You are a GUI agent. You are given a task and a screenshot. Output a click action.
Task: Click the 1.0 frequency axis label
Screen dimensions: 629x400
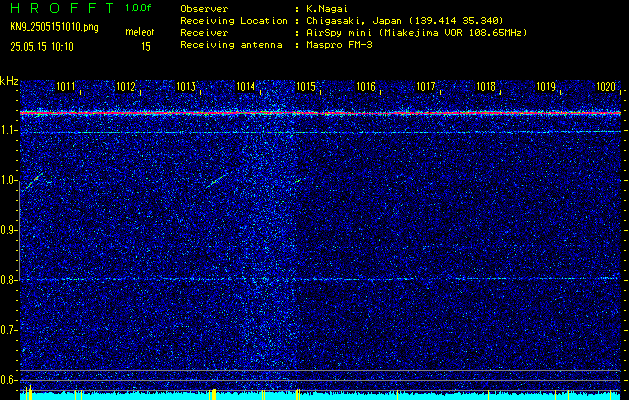(9, 181)
